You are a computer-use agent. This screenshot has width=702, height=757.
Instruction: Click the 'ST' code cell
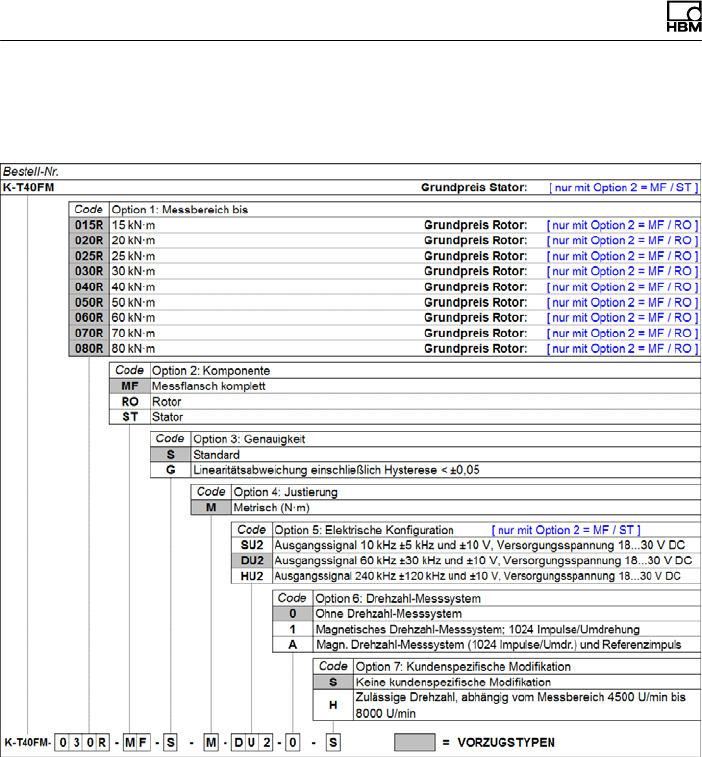point(130,417)
